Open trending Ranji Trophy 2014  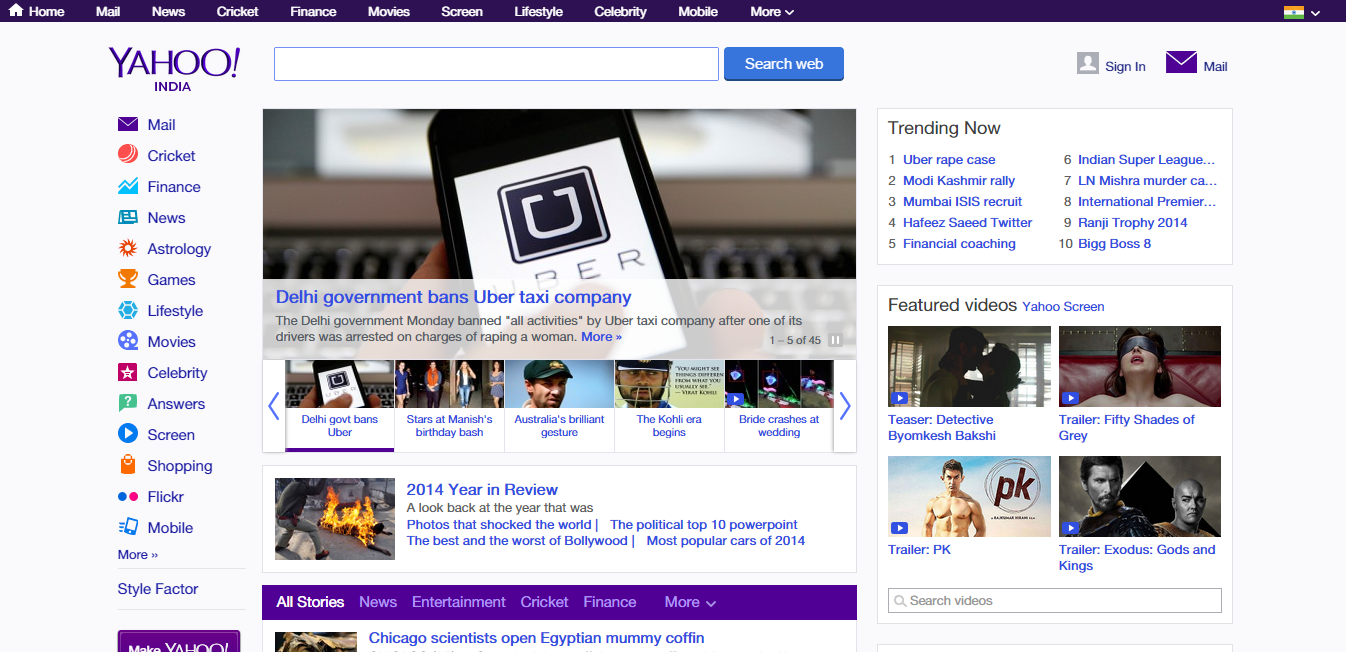point(1133,222)
